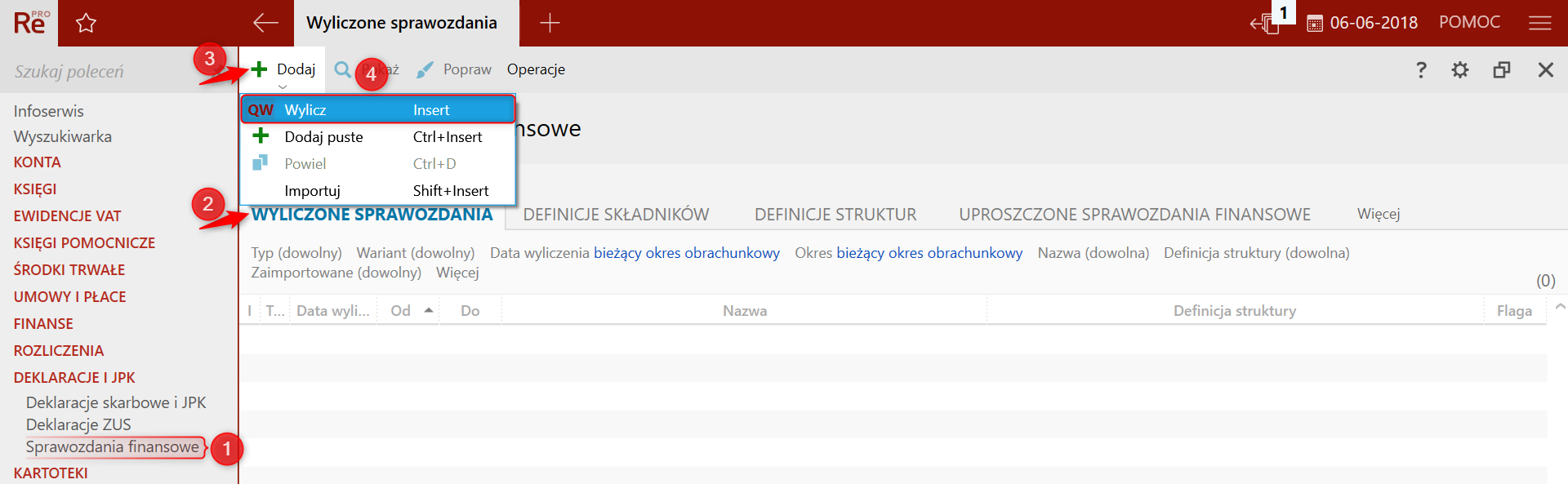Screen dimensions: 1568x484
Task: Detach window using the overlapping squares icon
Action: coord(1502,69)
